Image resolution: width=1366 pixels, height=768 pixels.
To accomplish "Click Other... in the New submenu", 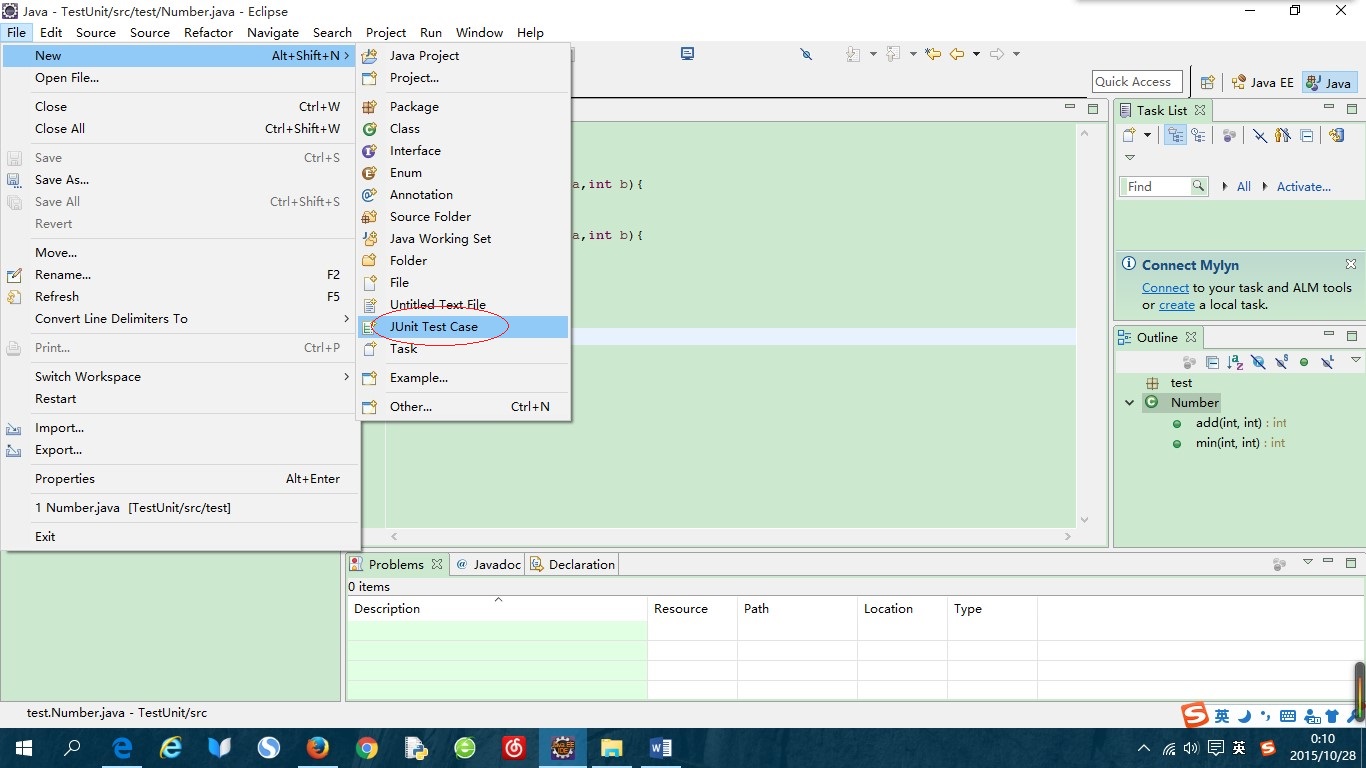I will tap(463, 407).
